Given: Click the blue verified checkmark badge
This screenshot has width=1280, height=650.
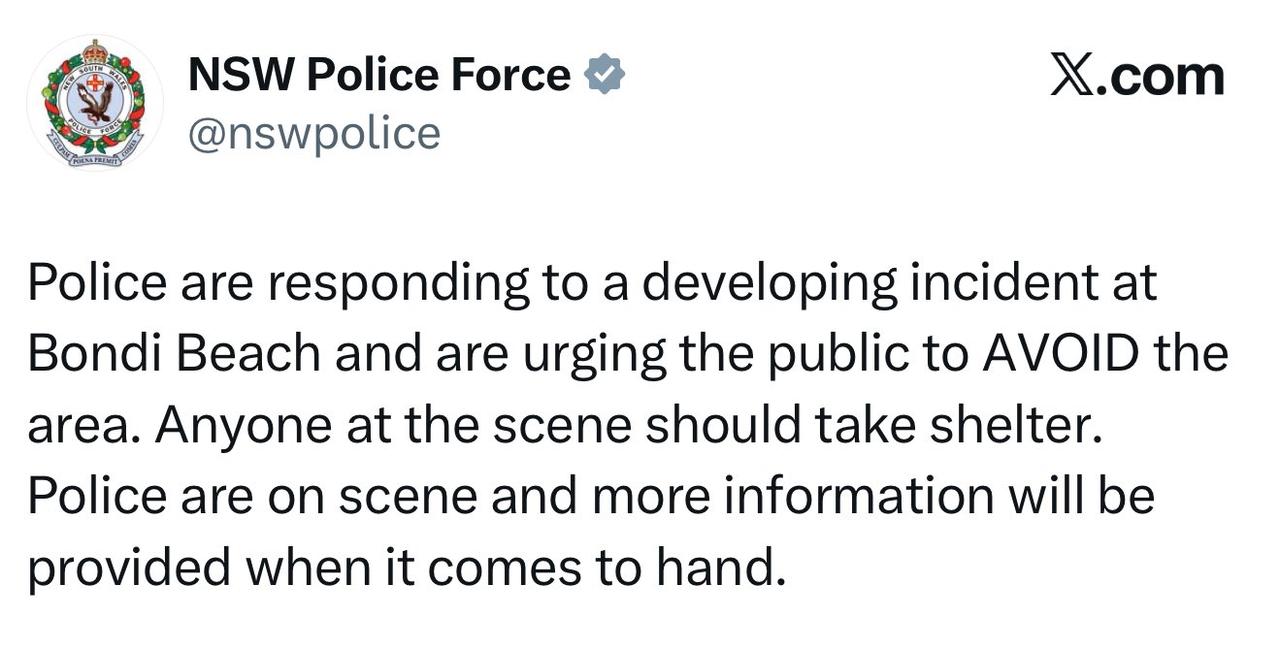Looking at the screenshot, I should pyautogui.click(x=604, y=75).
